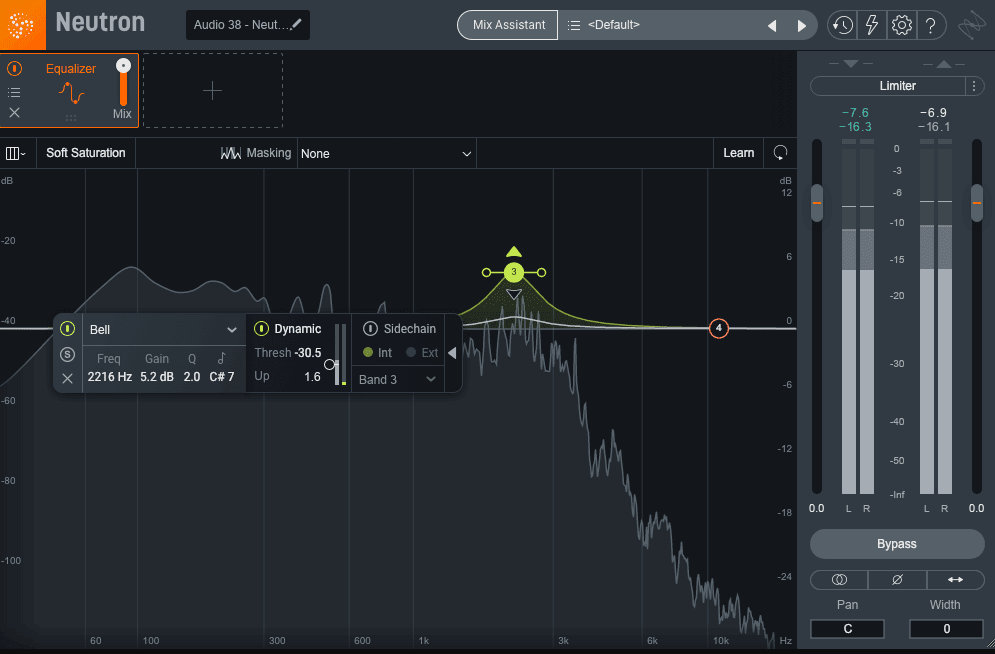Toggle phase invert icon
The image size is (995, 654).
click(x=897, y=579)
